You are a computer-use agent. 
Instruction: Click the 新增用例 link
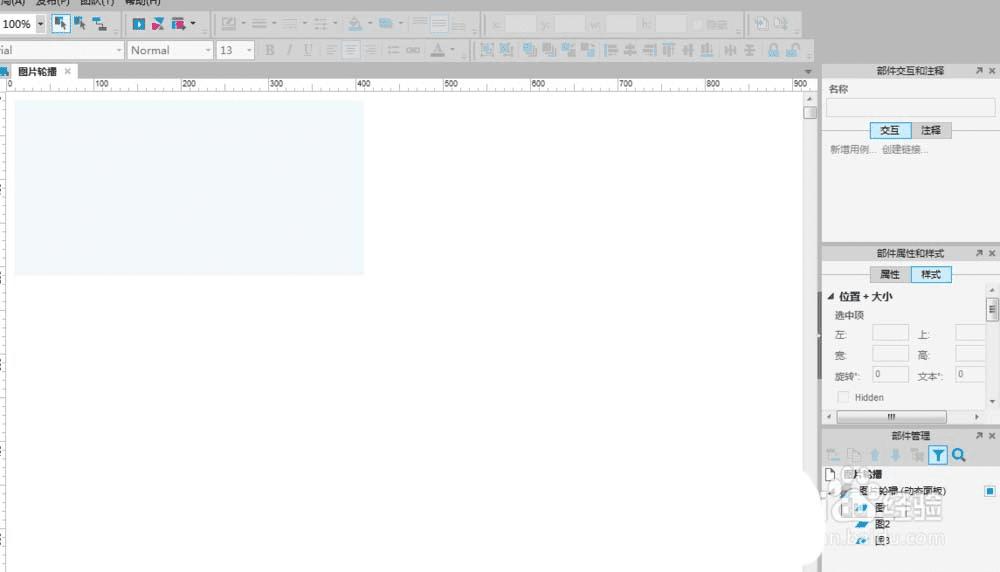(x=851, y=149)
